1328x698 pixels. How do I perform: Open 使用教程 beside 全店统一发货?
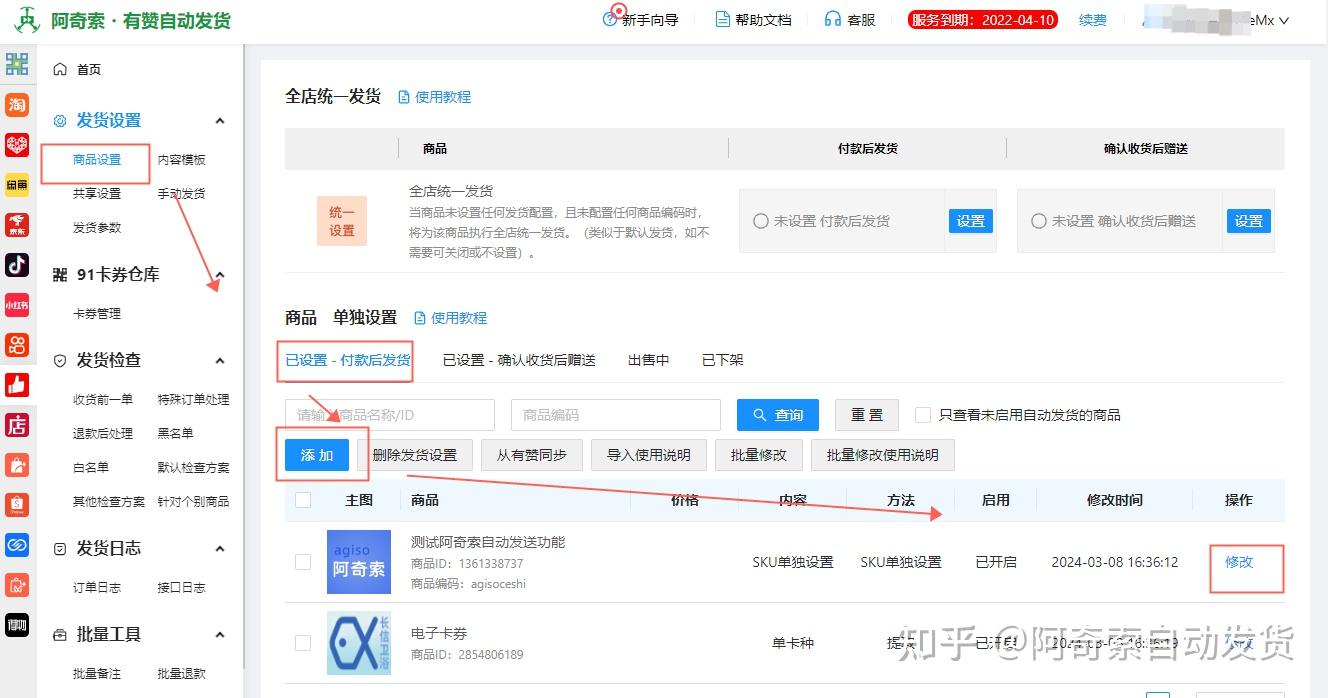coord(434,97)
